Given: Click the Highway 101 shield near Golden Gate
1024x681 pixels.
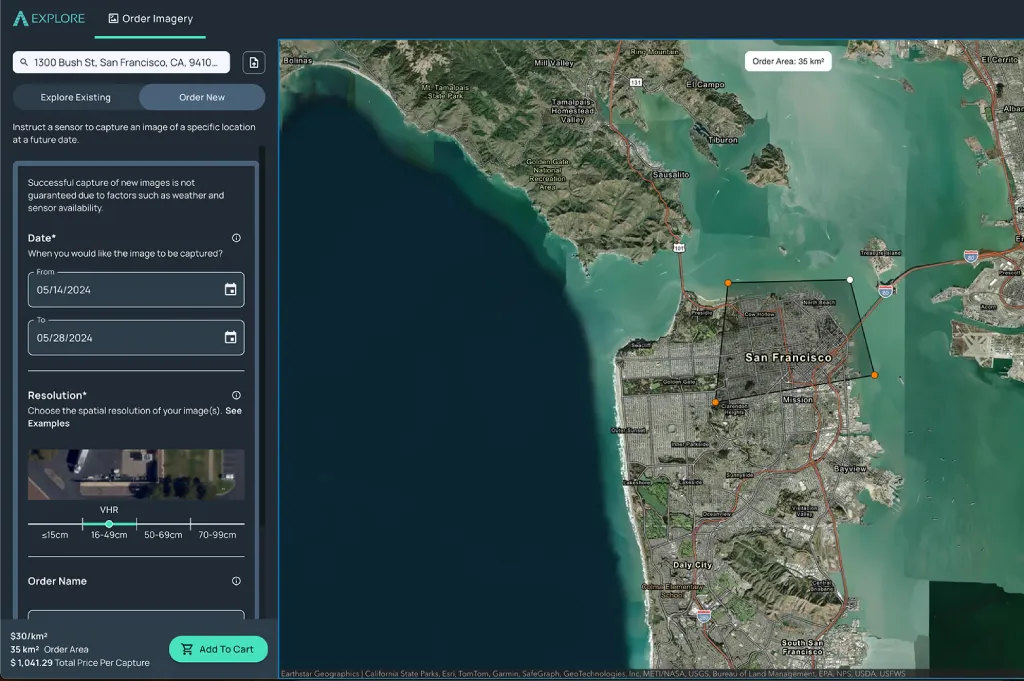Looking at the screenshot, I should pyautogui.click(x=679, y=248).
